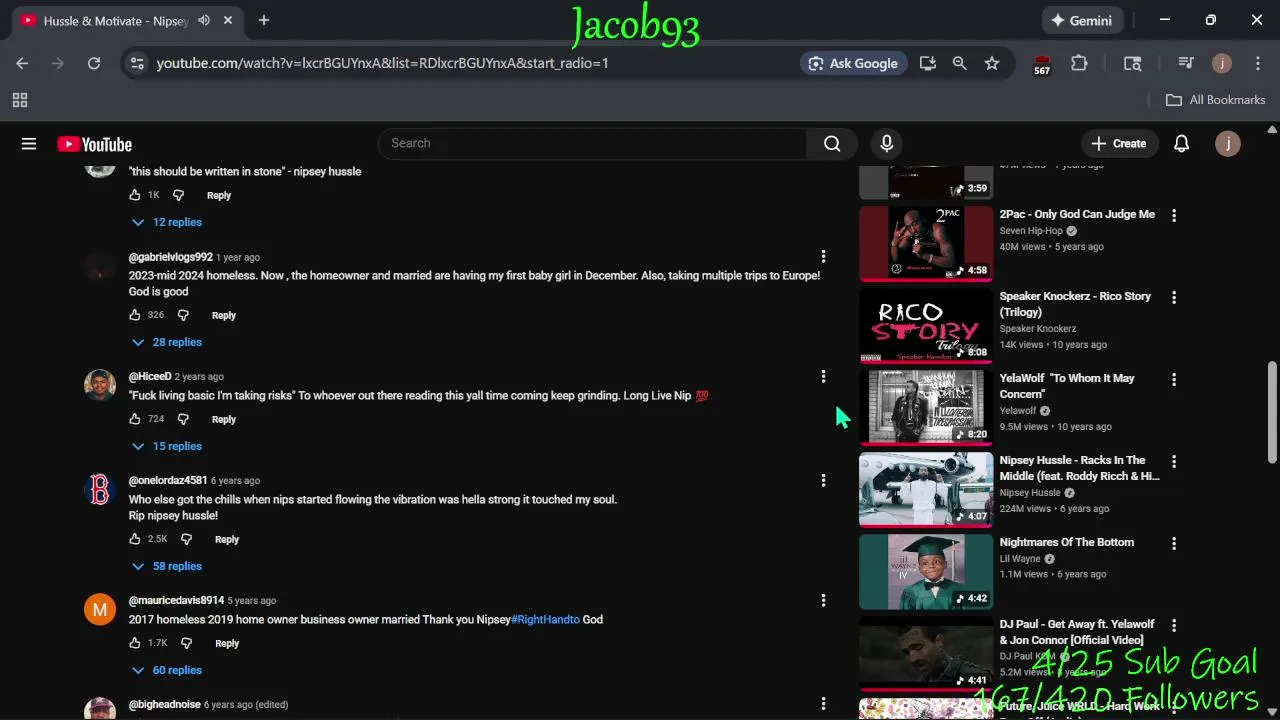Like the comment by @gabrielvlogs992
The width and height of the screenshot is (1280, 720).
pyautogui.click(x=135, y=315)
